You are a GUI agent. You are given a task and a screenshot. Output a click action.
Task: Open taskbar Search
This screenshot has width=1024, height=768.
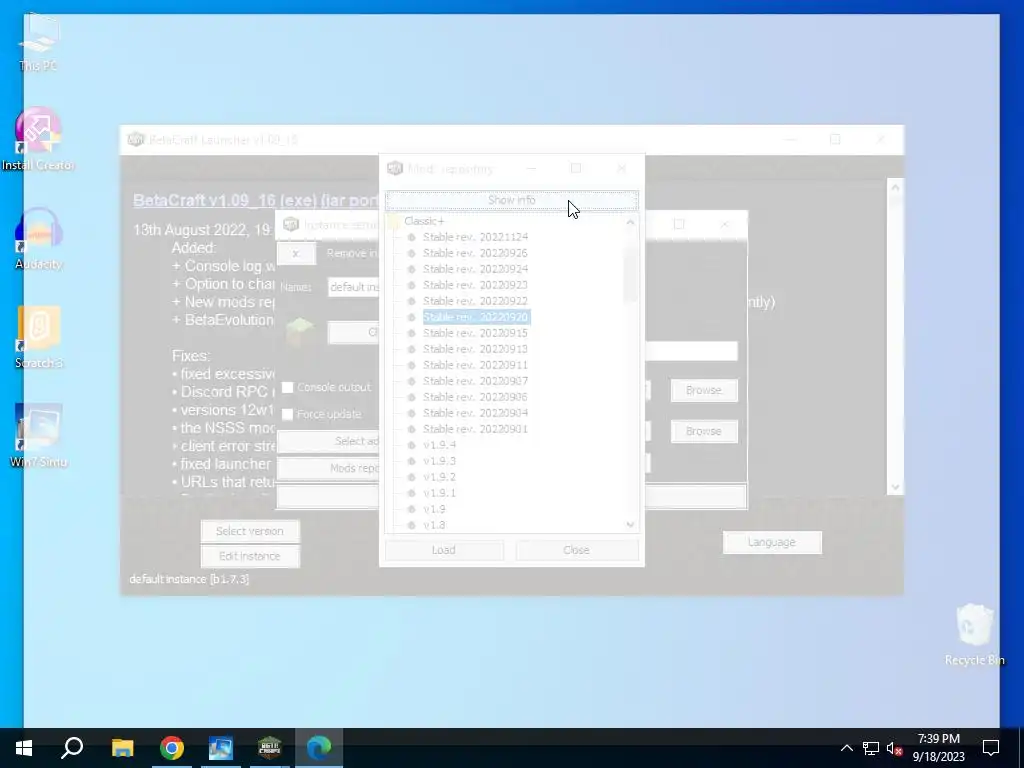tap(72, 748)
